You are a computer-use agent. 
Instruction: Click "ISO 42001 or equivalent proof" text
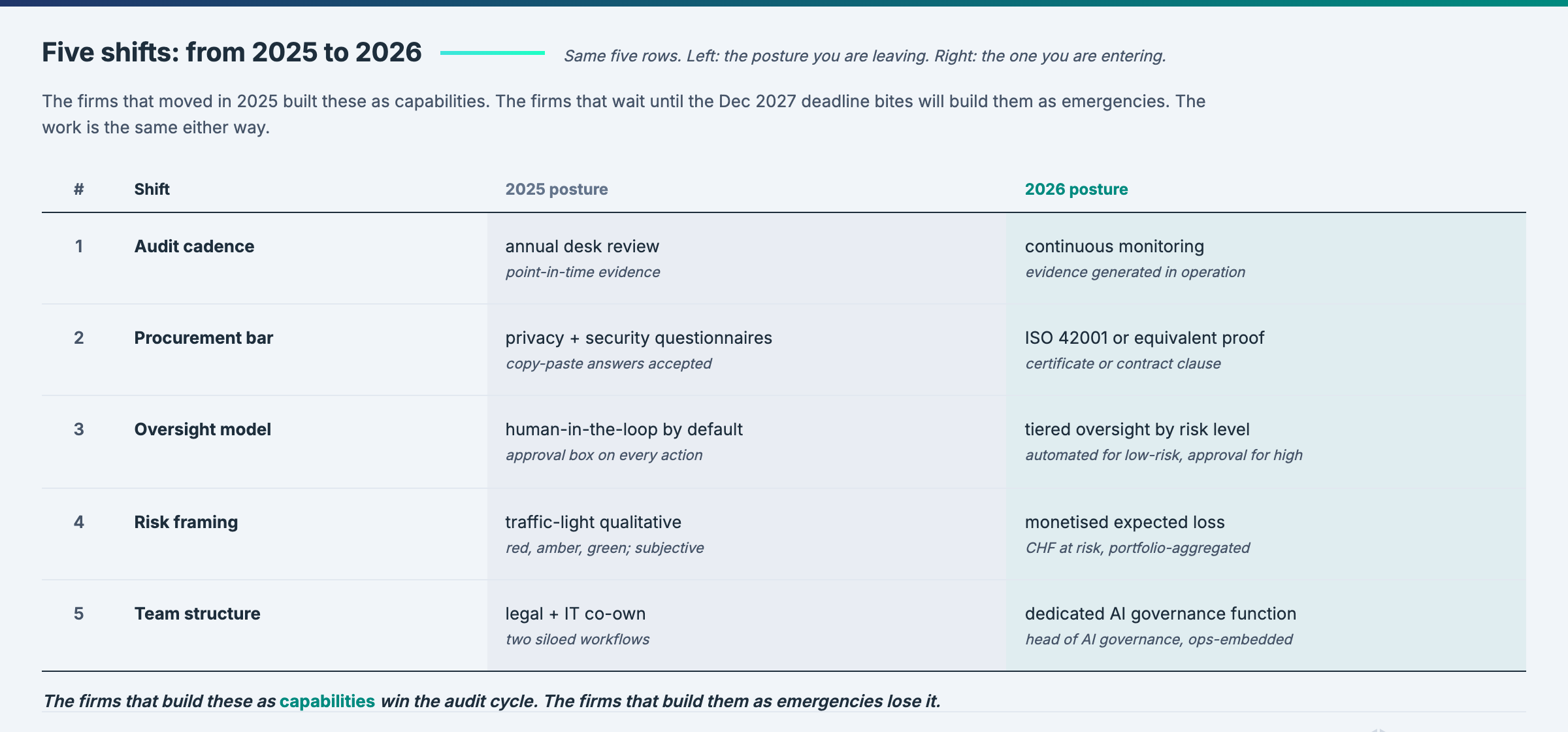(x=1144, y=338)
